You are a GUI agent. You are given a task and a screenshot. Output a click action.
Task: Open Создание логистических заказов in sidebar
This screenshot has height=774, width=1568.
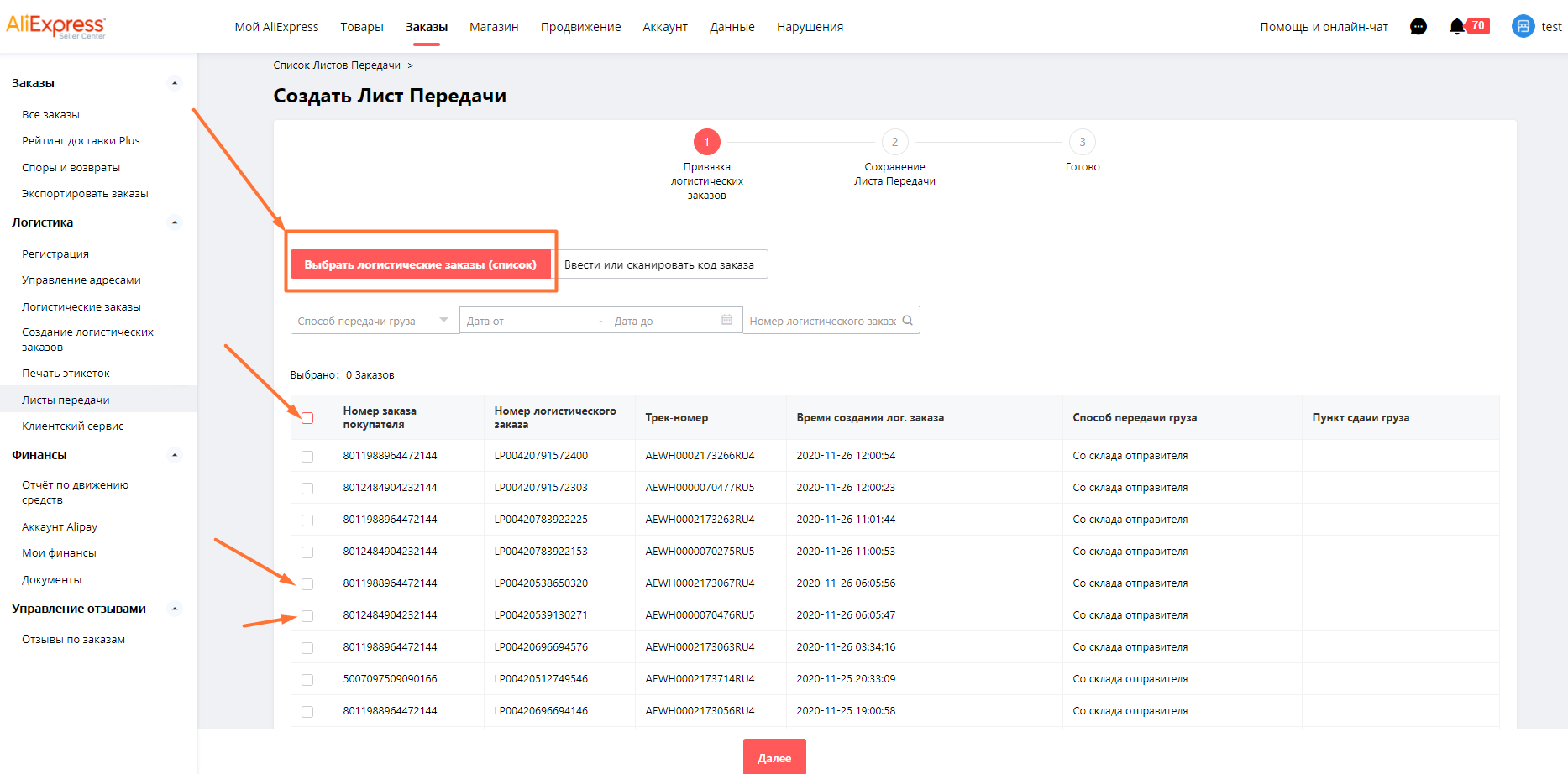click(x=87, y=340)
